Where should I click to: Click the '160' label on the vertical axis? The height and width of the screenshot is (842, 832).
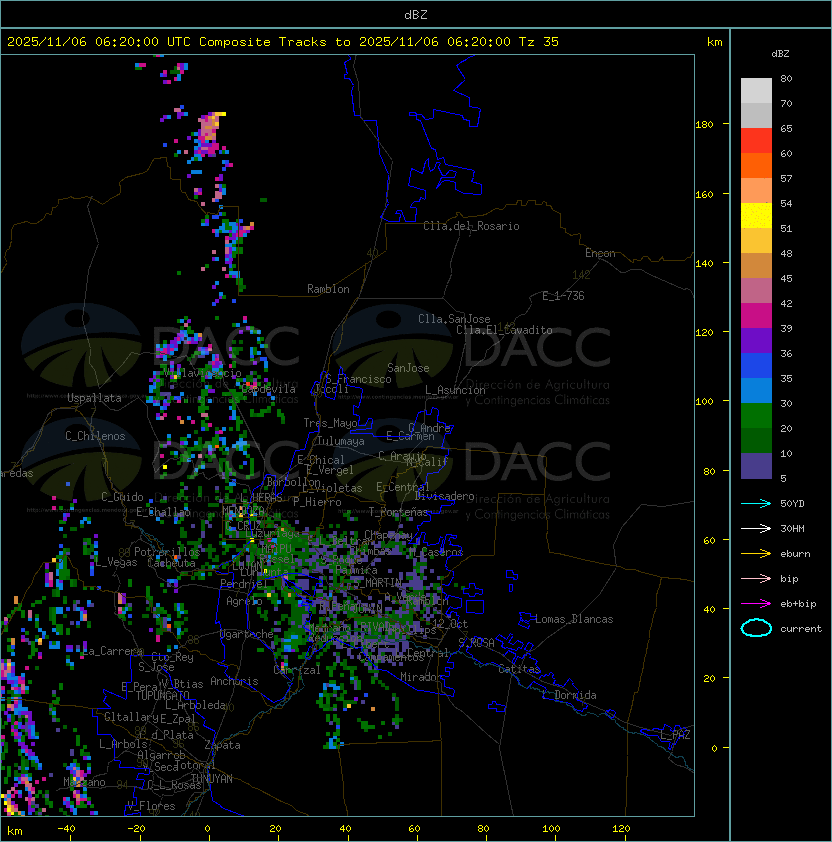click(x=704, y=194)
